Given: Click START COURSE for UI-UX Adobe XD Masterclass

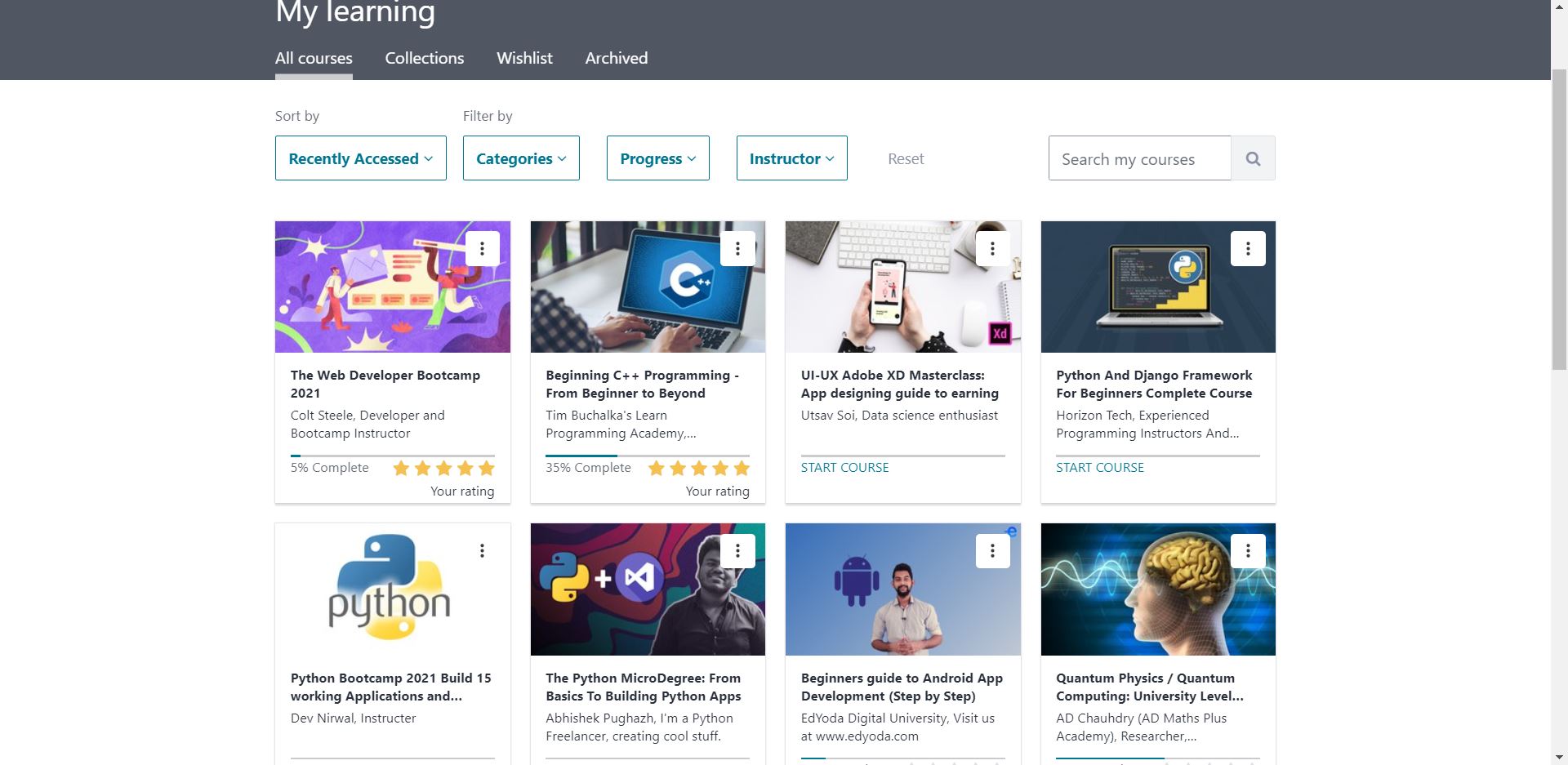Looking at the screenshot, I should pos(844,468).
